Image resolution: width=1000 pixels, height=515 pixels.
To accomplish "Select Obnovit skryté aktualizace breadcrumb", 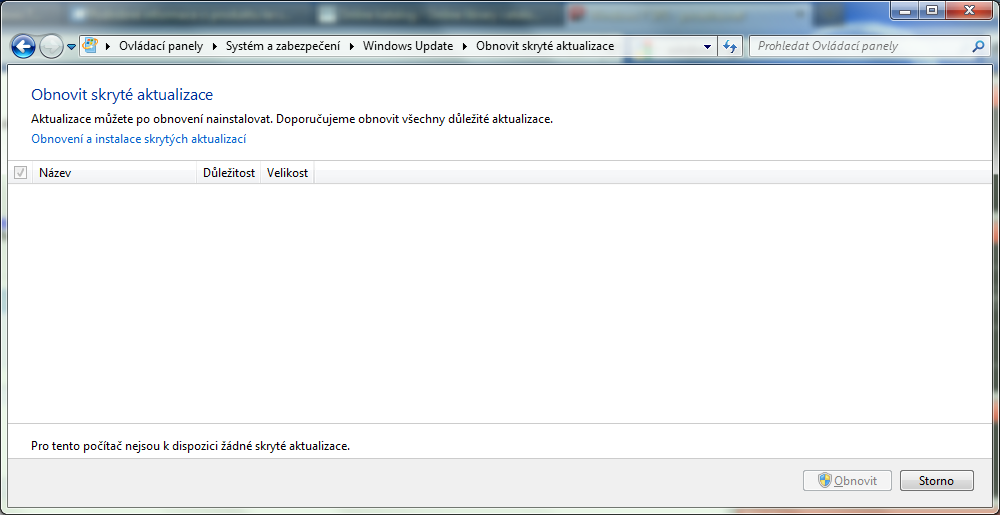I will [545, 46].
